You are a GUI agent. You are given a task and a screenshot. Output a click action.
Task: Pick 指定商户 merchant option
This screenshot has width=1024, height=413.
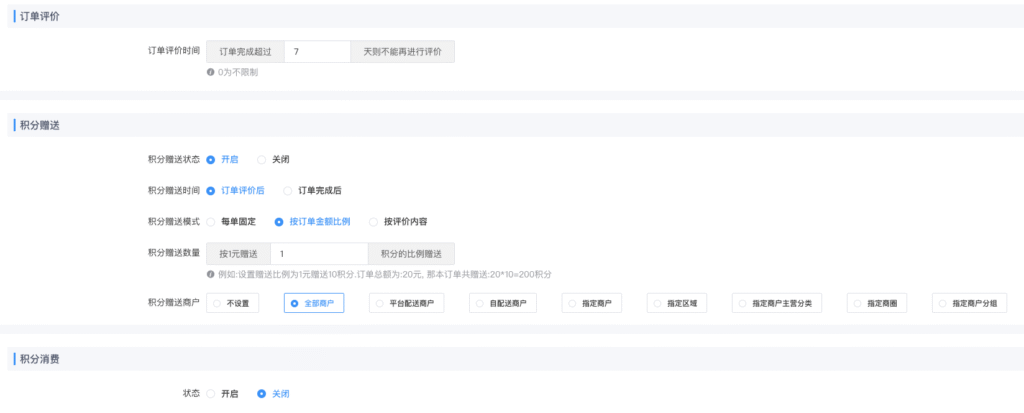coord(592,303)
